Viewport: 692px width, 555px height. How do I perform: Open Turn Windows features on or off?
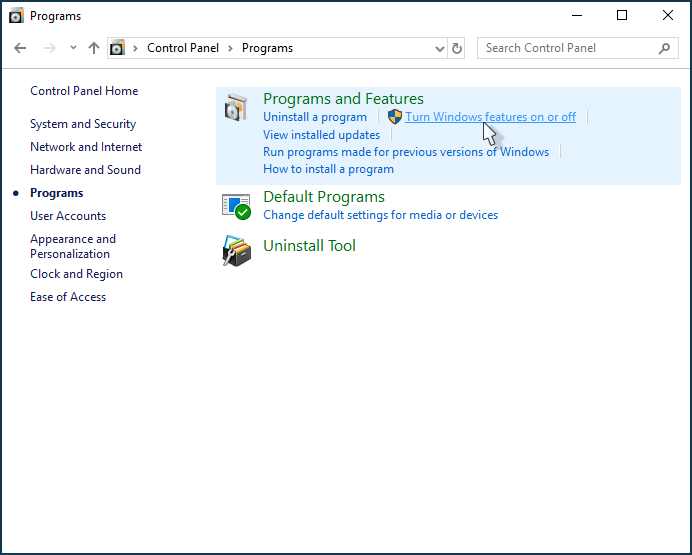pyautogui.click(x=490, y=117)
